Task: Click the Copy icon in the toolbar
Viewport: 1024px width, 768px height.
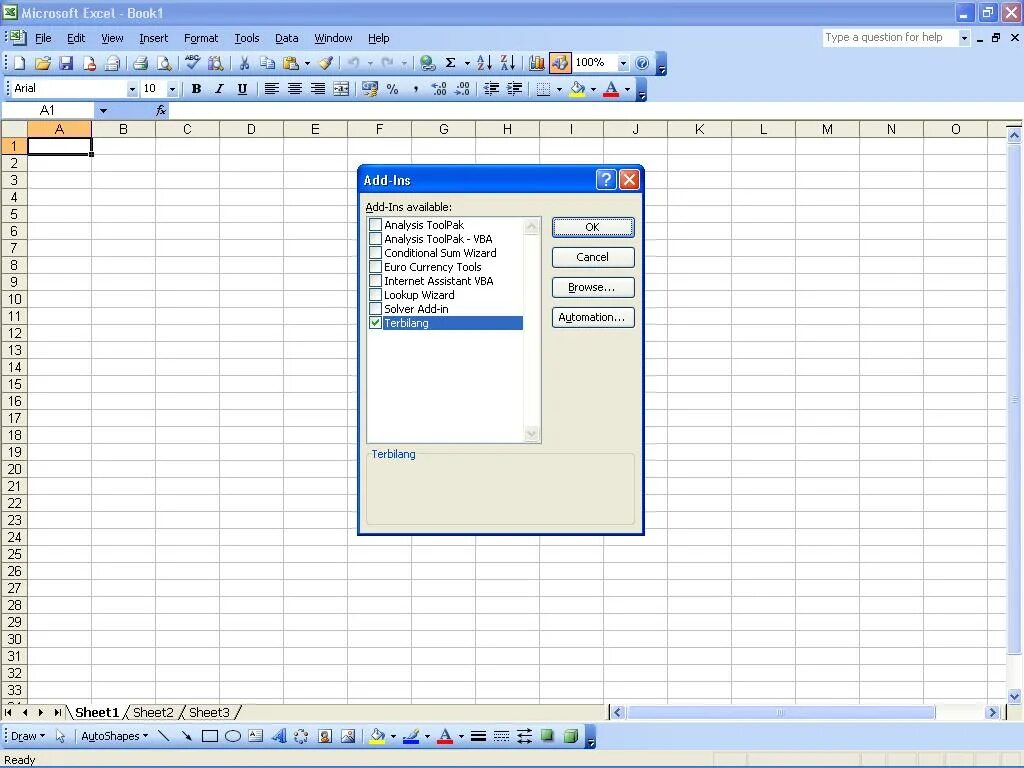Action: [267, 63]
